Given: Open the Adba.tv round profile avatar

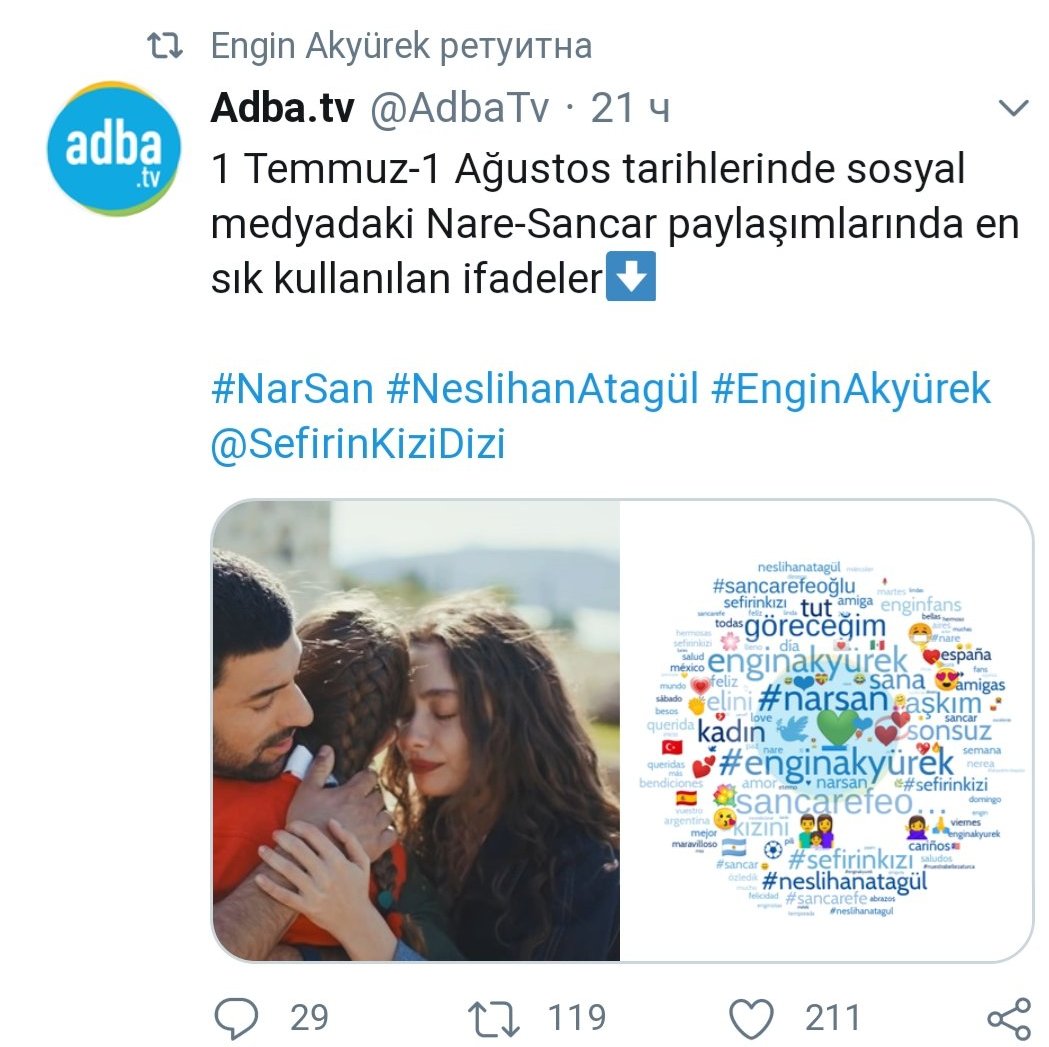Looking at the screenshot, I should [114, 149].
